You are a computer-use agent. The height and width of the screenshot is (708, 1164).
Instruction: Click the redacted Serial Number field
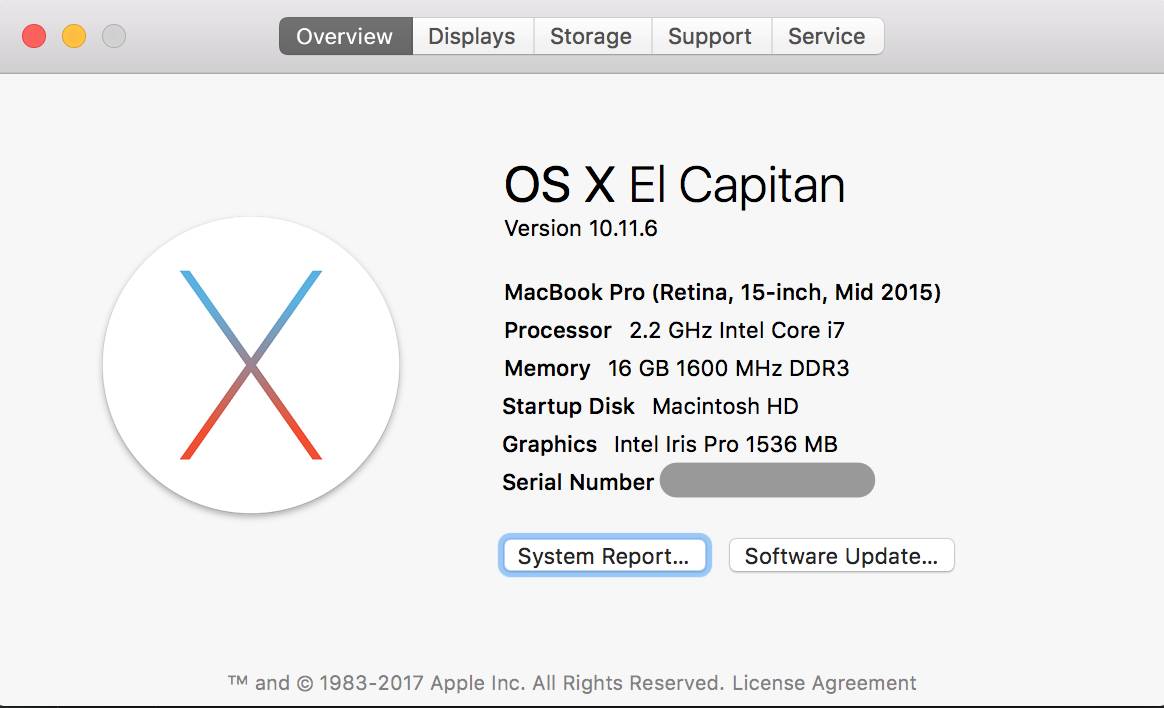pos(766,481)
